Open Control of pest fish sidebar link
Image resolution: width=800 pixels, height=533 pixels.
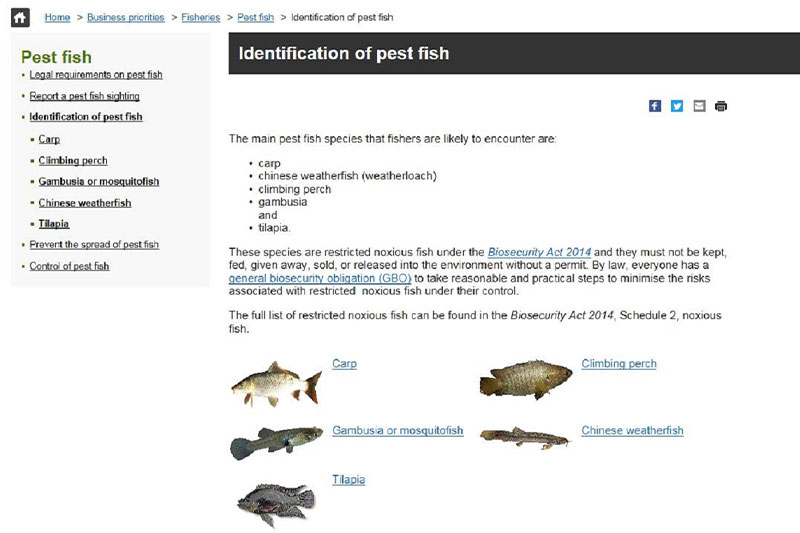[x=69, y=266]
